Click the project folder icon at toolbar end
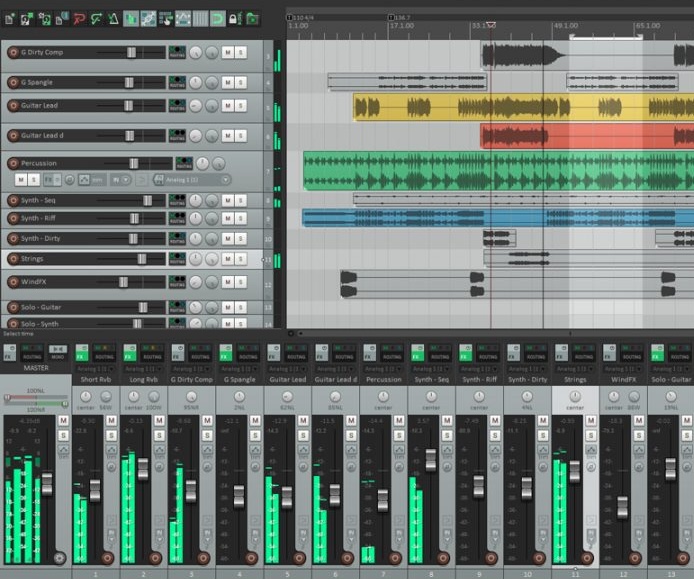This screenshot has width=694, height=579. click(252, 19)
